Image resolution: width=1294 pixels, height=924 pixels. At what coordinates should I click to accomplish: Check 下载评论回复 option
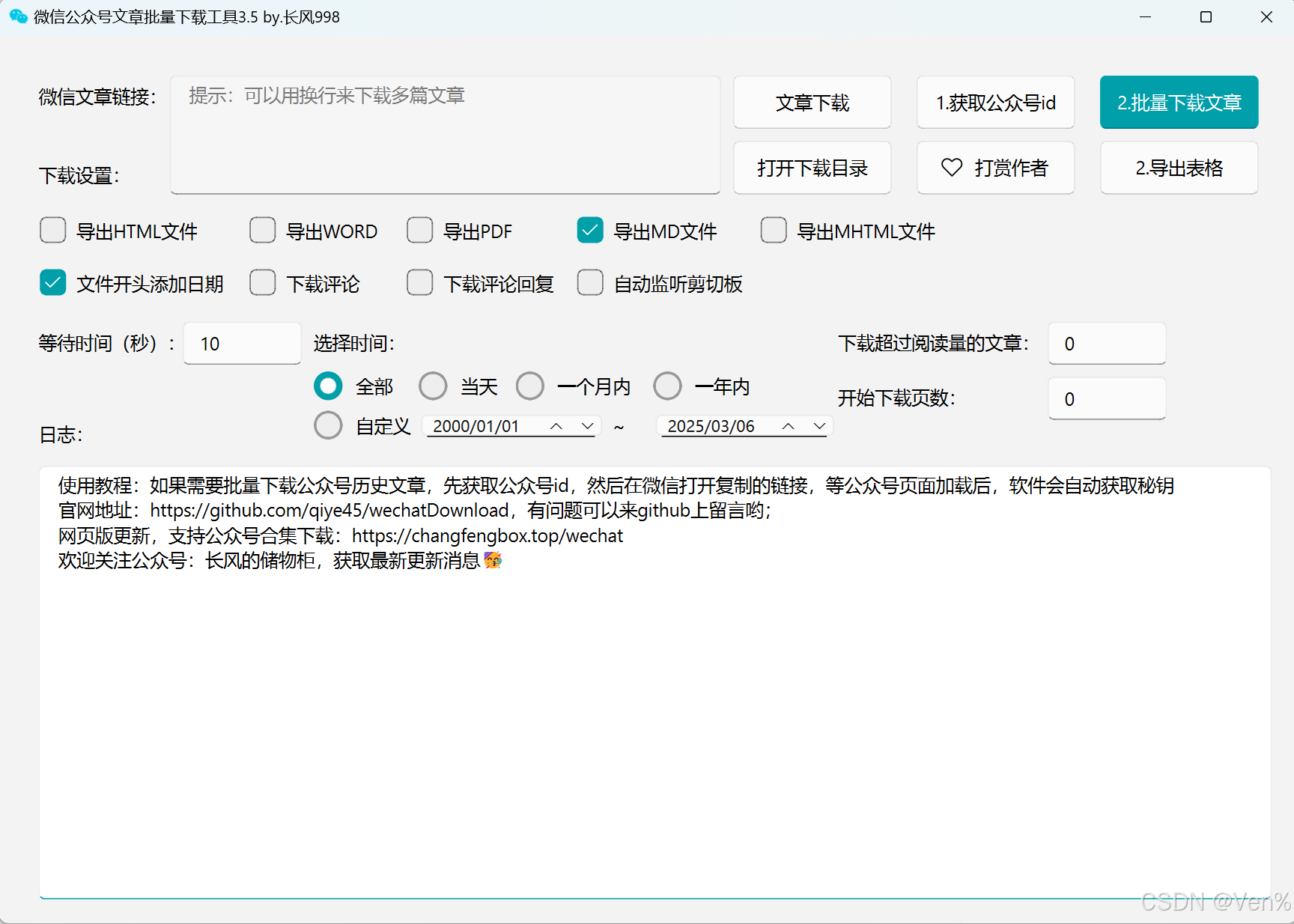[420, 283]
